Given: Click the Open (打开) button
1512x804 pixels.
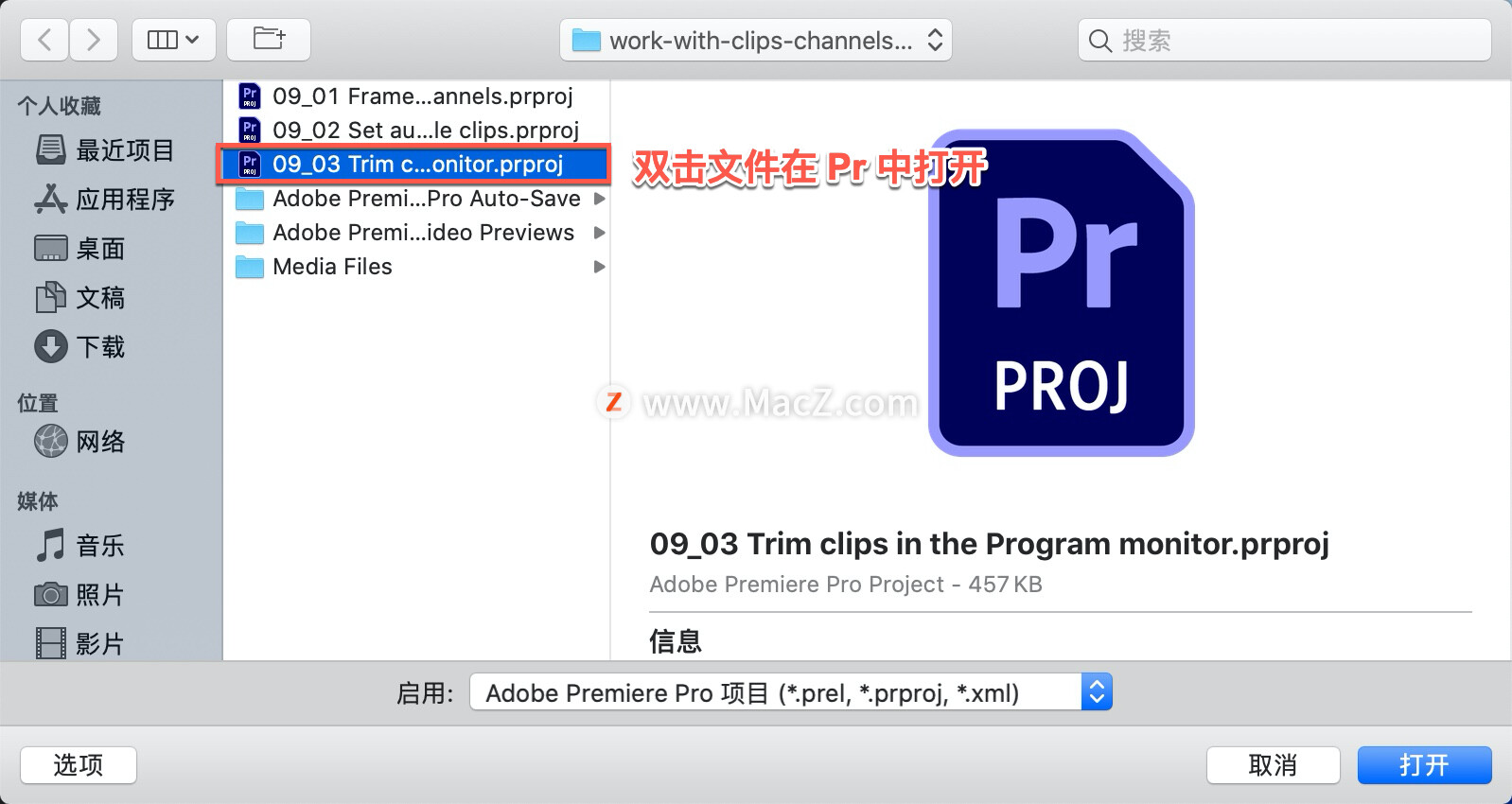Looking at the screenshot, I should (x=1424, y=765).
